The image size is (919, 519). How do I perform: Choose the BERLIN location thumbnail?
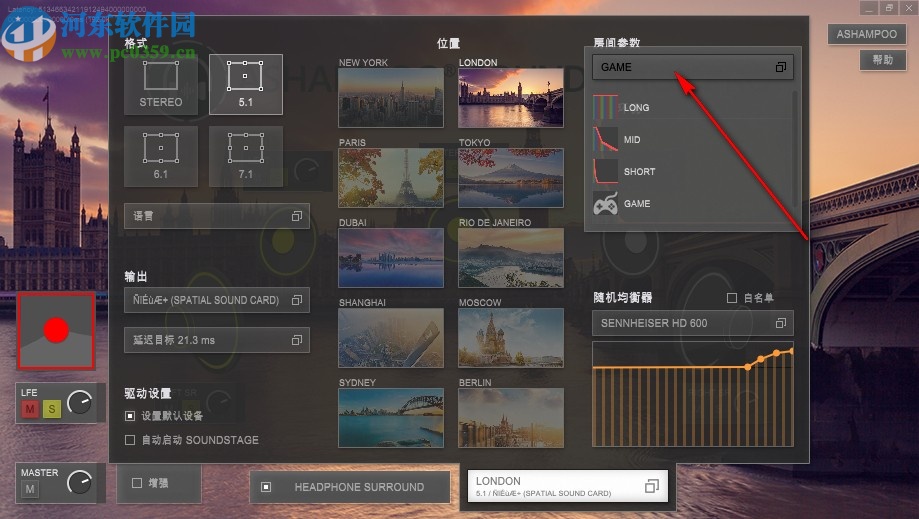point(510,418)
